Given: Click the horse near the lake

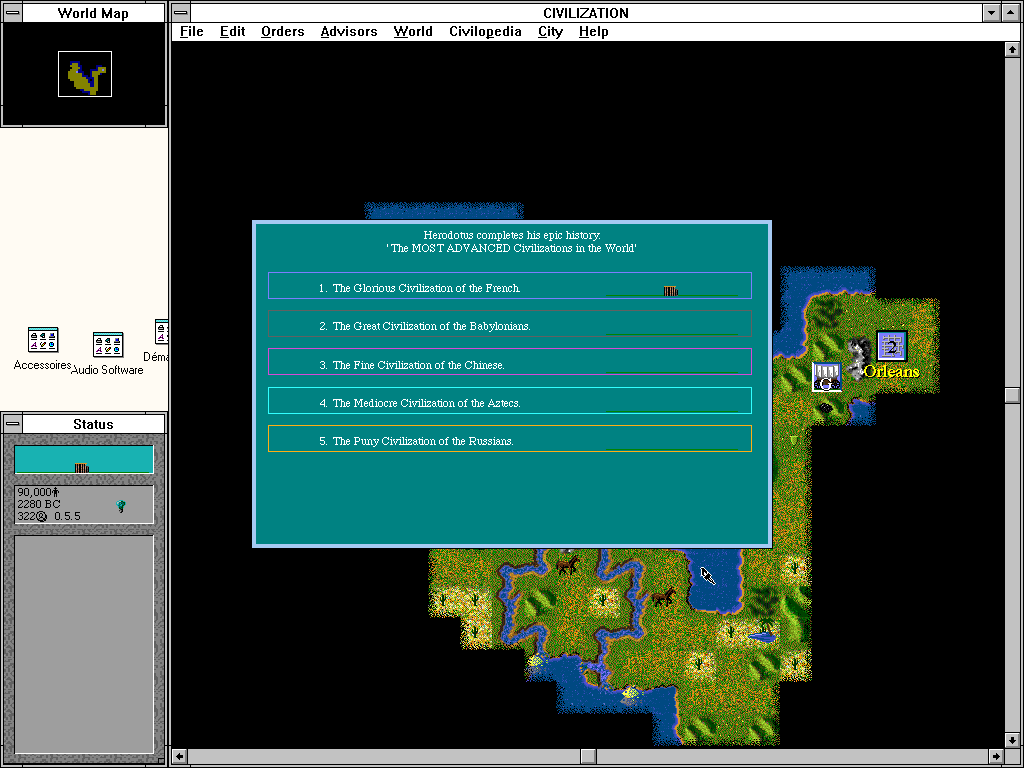Looking at the screenshot, I should pos(664,596).
